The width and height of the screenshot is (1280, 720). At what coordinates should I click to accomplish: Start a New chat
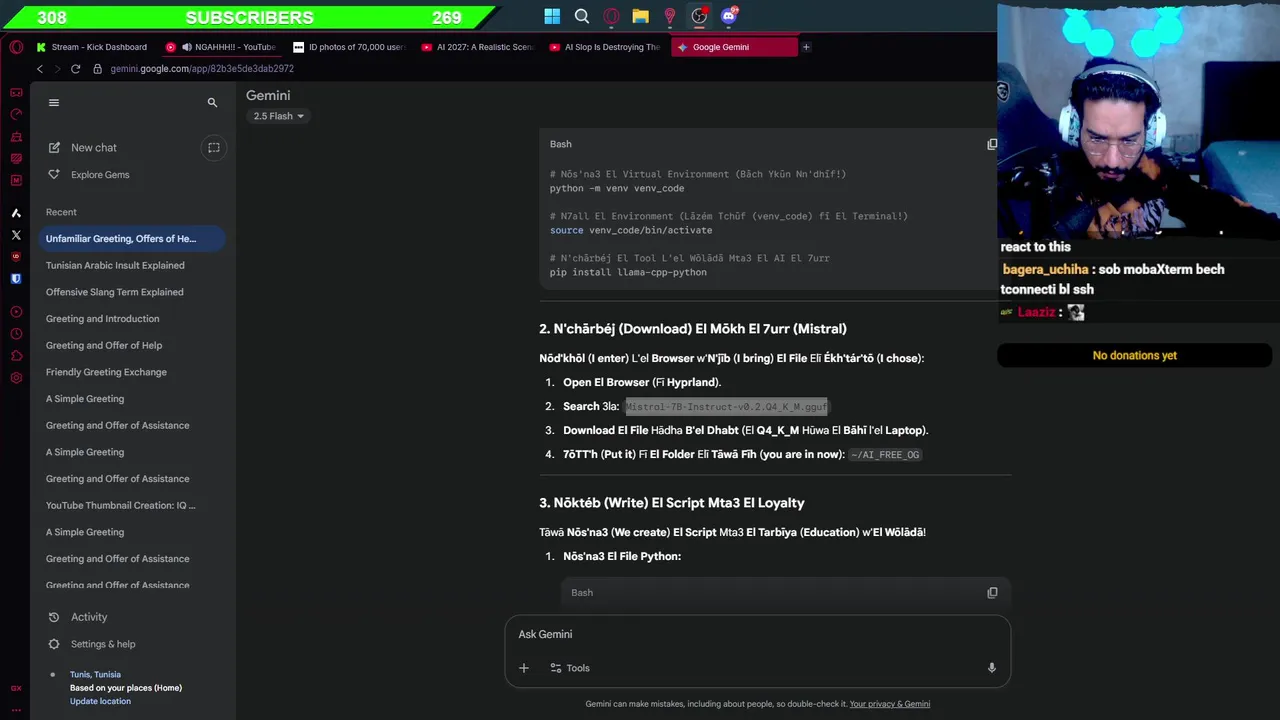tap(94, 148)
